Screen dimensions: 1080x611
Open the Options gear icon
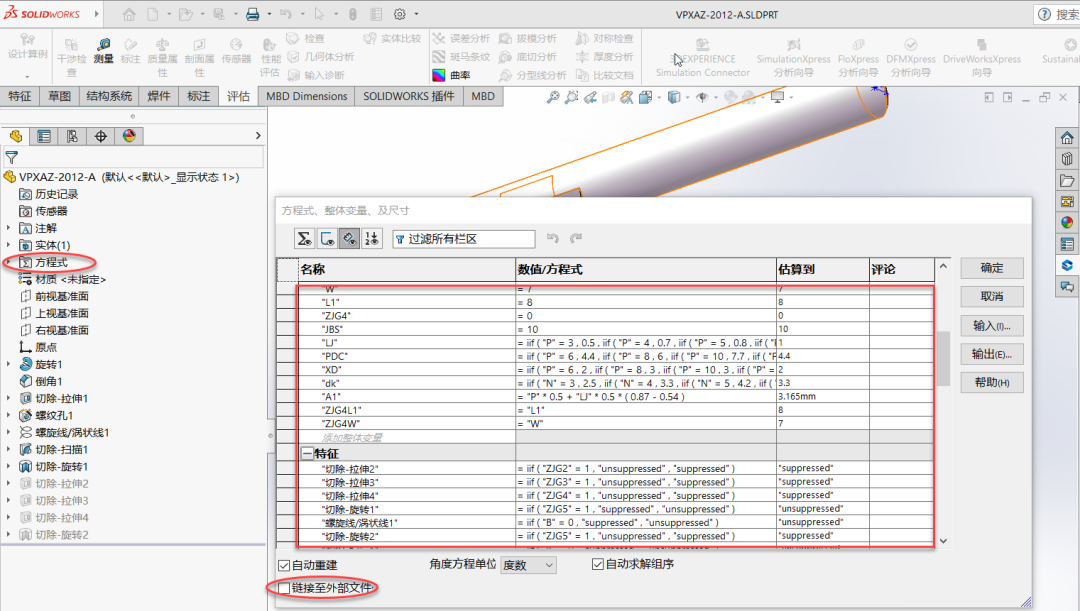click(x=399, y=14)
